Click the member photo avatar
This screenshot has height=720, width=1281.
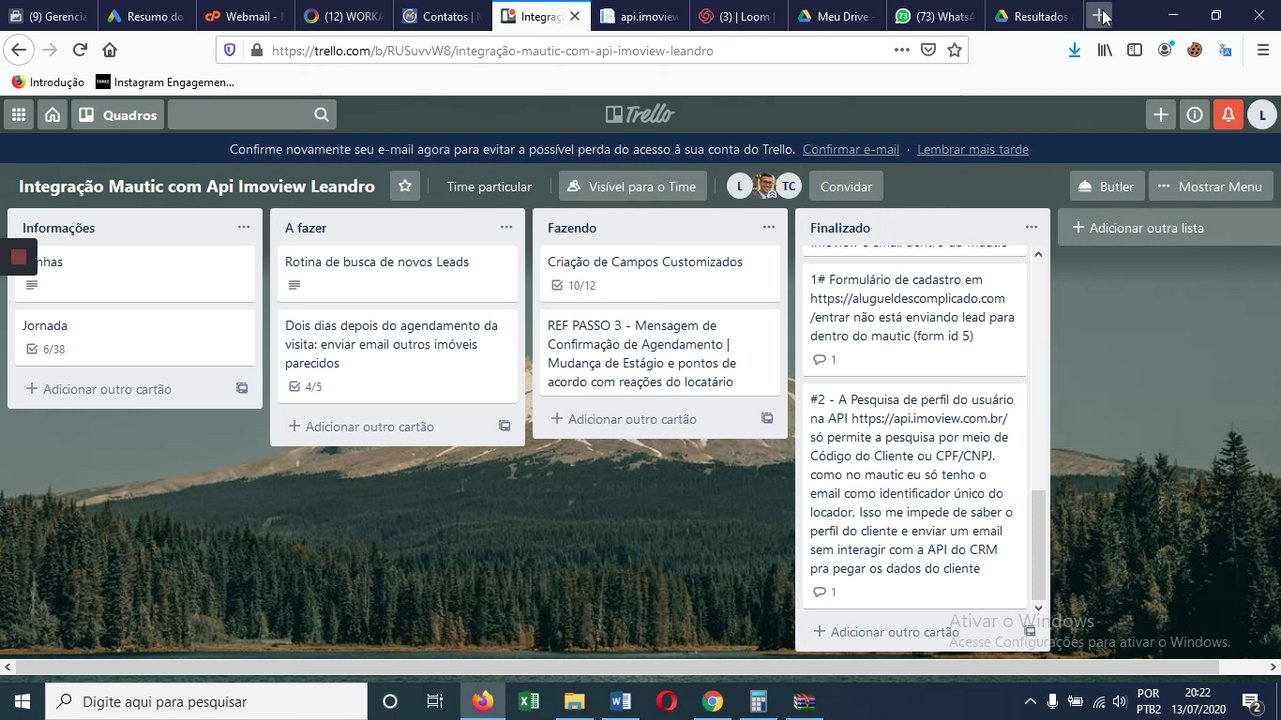click(x=765, y=186)
